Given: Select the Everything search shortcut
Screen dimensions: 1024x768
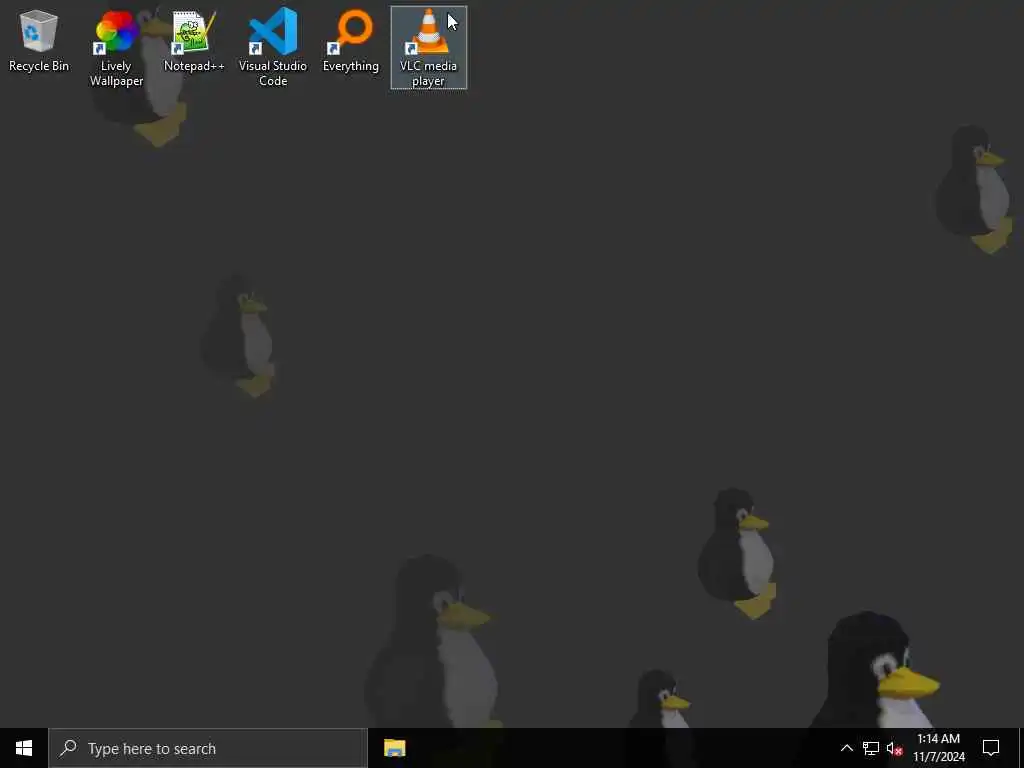Looking at the screenshot, I should point(351,41).
